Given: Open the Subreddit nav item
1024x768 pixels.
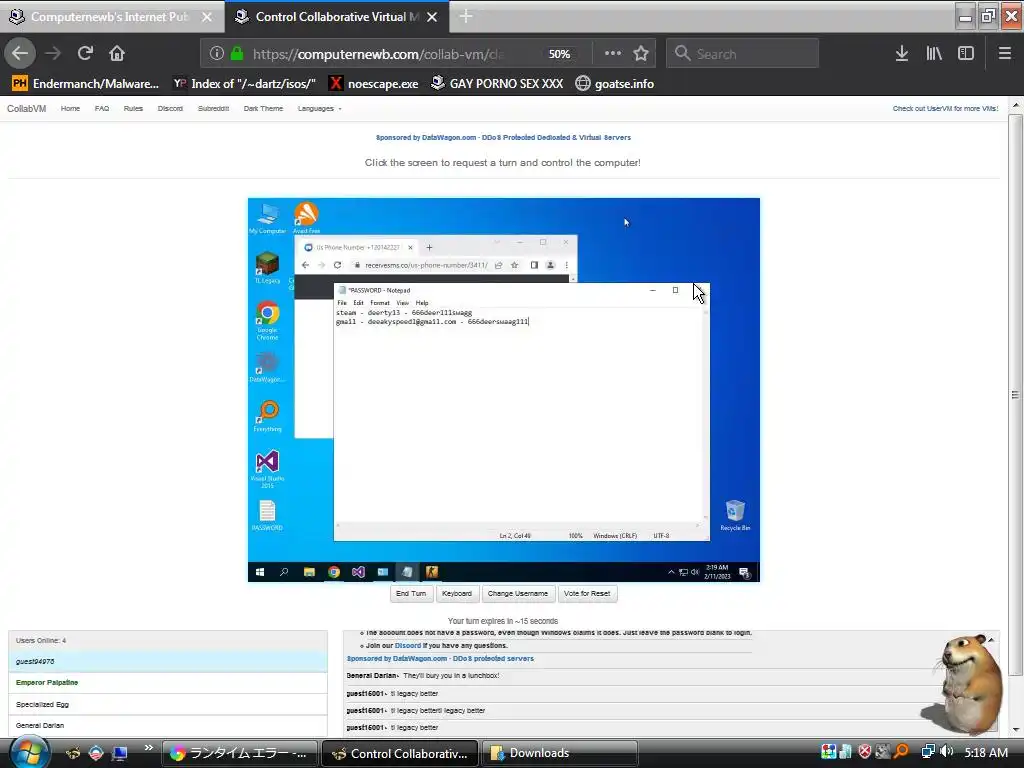Looking at the screenshot, I should (214, 108).
